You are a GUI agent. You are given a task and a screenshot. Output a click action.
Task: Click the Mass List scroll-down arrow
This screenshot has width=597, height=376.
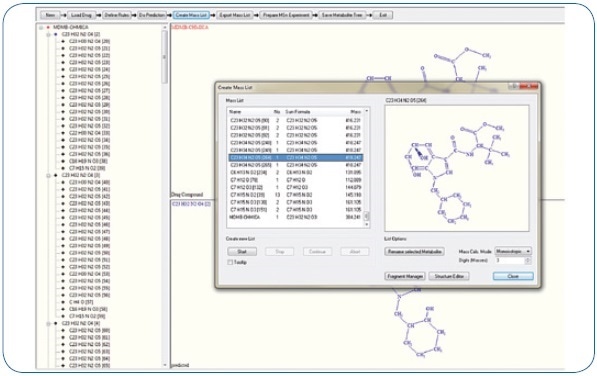tap(367, 225)
